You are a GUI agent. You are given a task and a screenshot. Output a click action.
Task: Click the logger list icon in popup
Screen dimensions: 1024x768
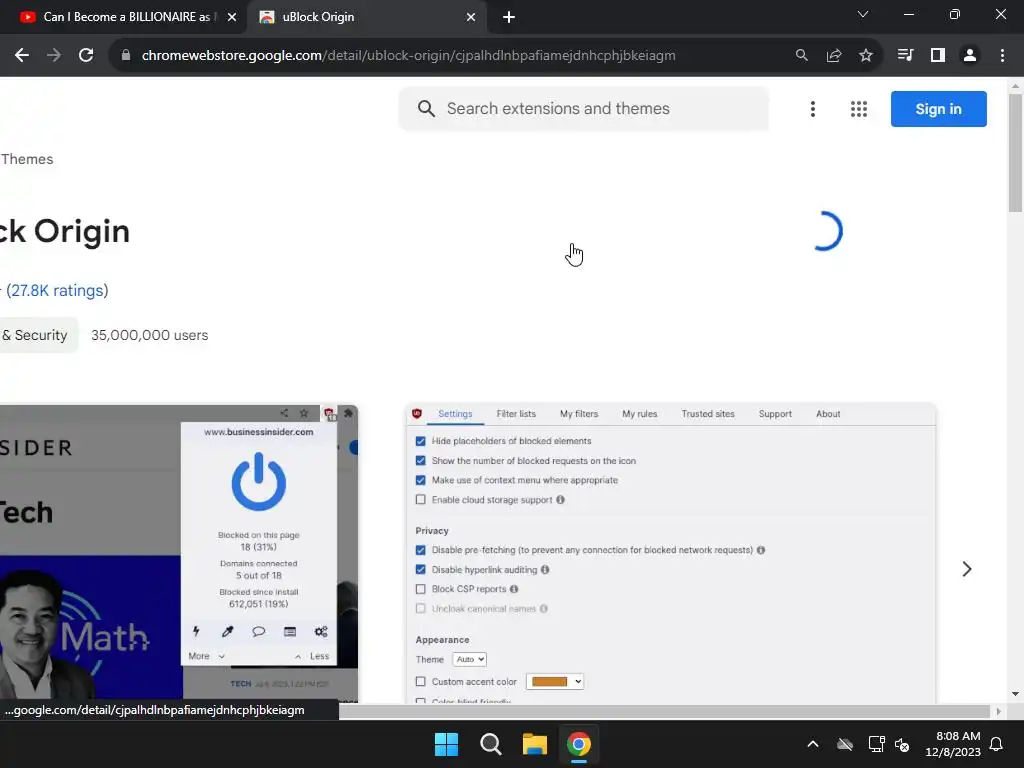coord(290,631)
